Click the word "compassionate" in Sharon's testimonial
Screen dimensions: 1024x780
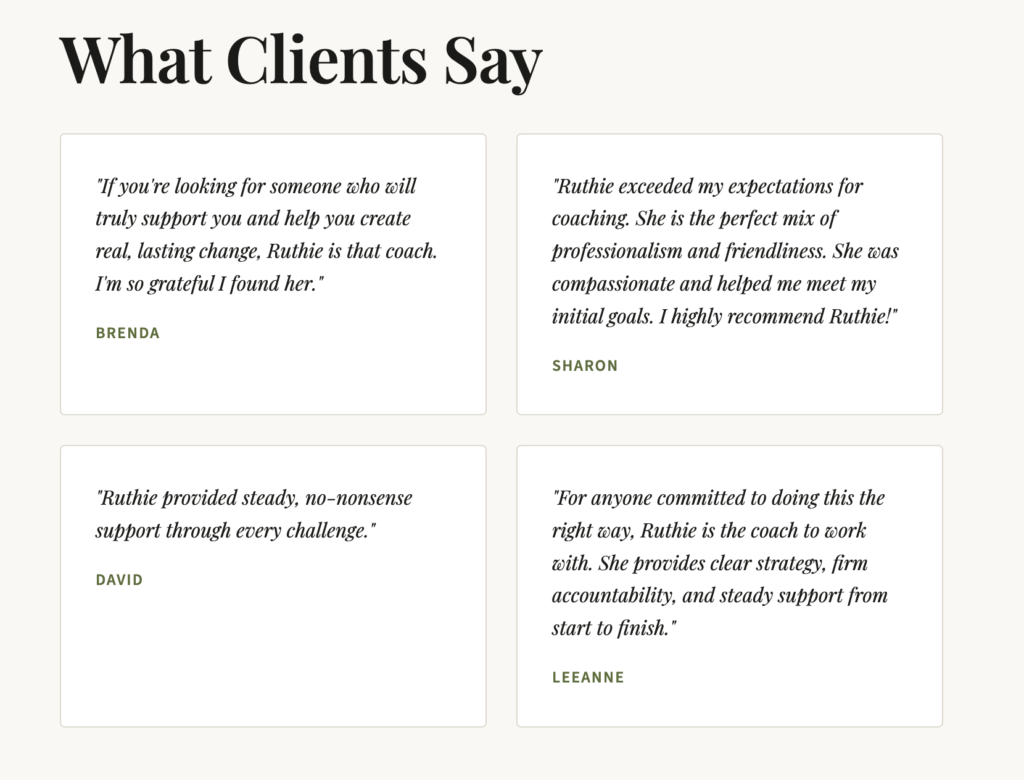(x=612, y=284)
